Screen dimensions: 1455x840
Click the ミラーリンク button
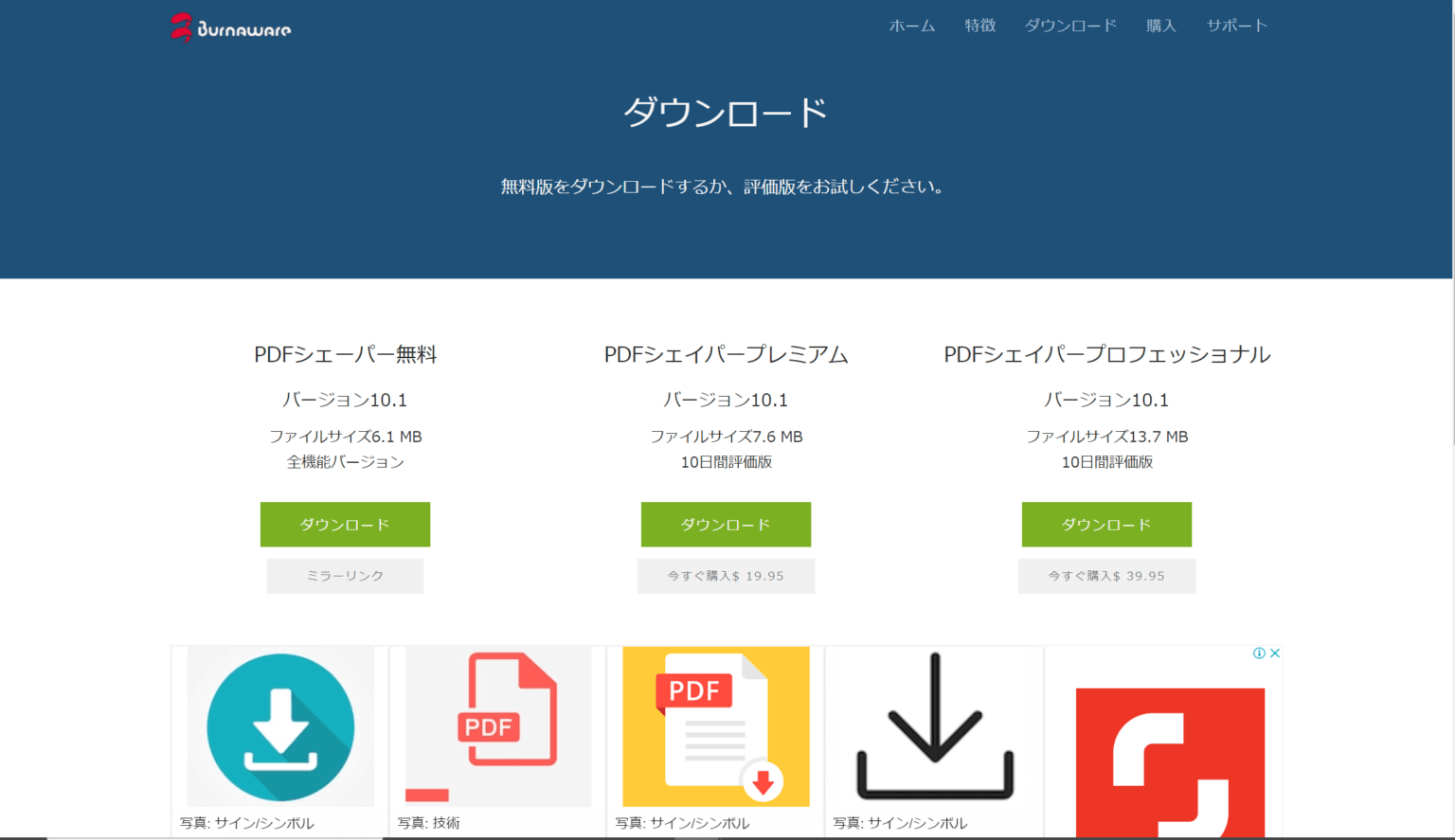coord(345,576)
